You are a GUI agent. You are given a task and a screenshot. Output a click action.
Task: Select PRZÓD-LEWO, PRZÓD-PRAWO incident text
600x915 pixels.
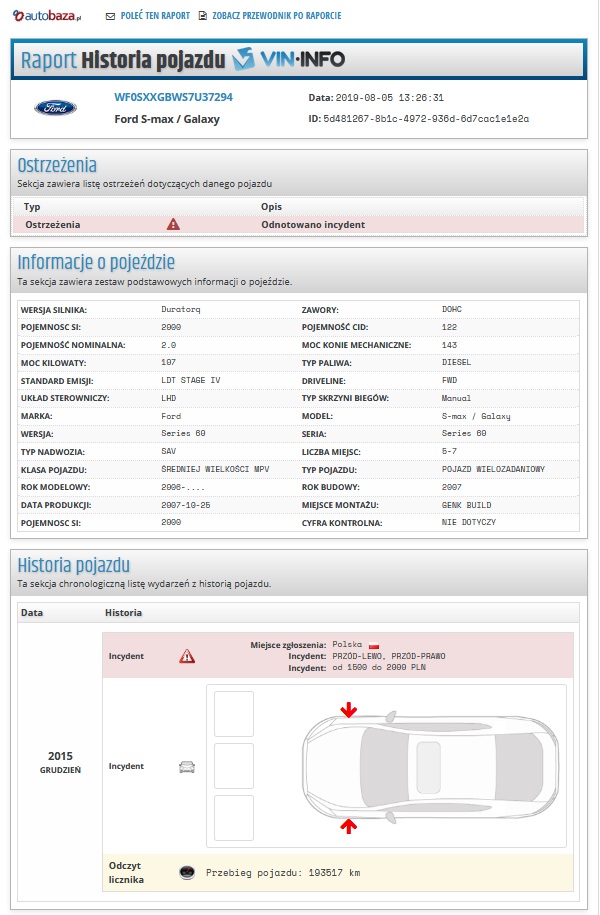[x=389, y=656]
